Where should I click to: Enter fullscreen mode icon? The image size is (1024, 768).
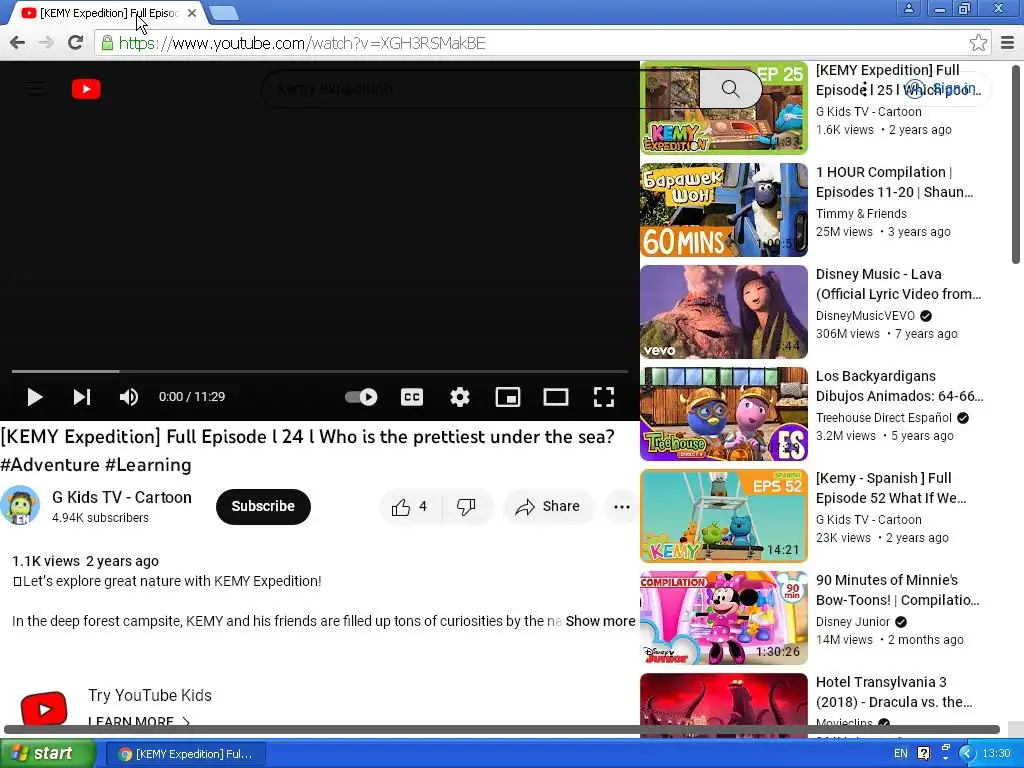click(603, 396)
